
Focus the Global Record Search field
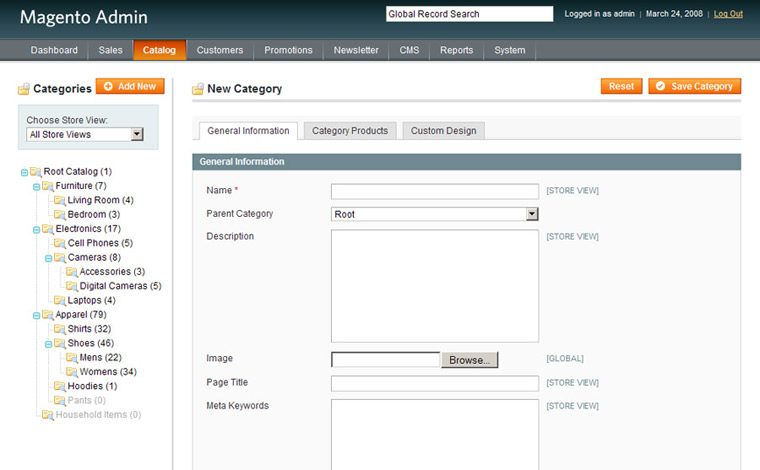point(469,14)
